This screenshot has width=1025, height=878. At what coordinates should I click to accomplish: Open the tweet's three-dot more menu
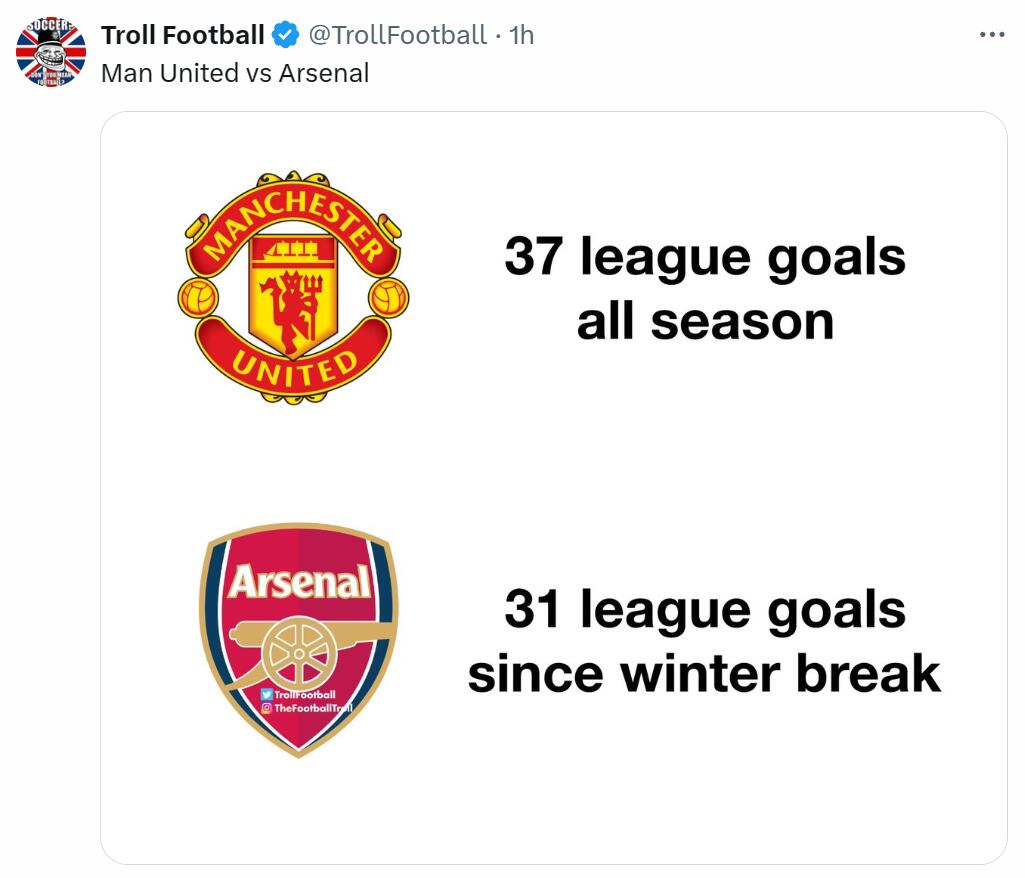(991, 35)
